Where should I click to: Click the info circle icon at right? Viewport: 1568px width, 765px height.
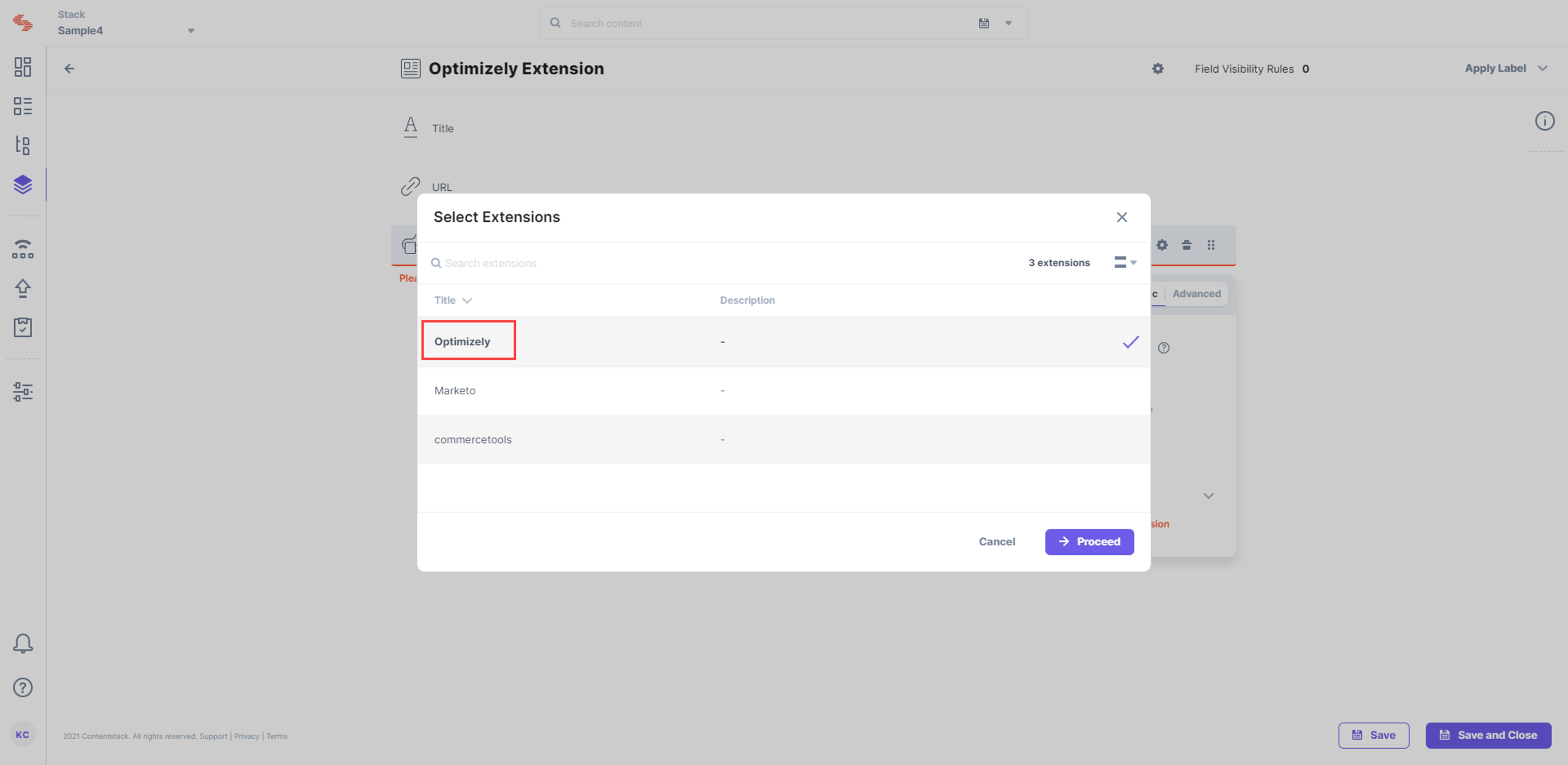pyautogui.click(x=1544, y=120)
